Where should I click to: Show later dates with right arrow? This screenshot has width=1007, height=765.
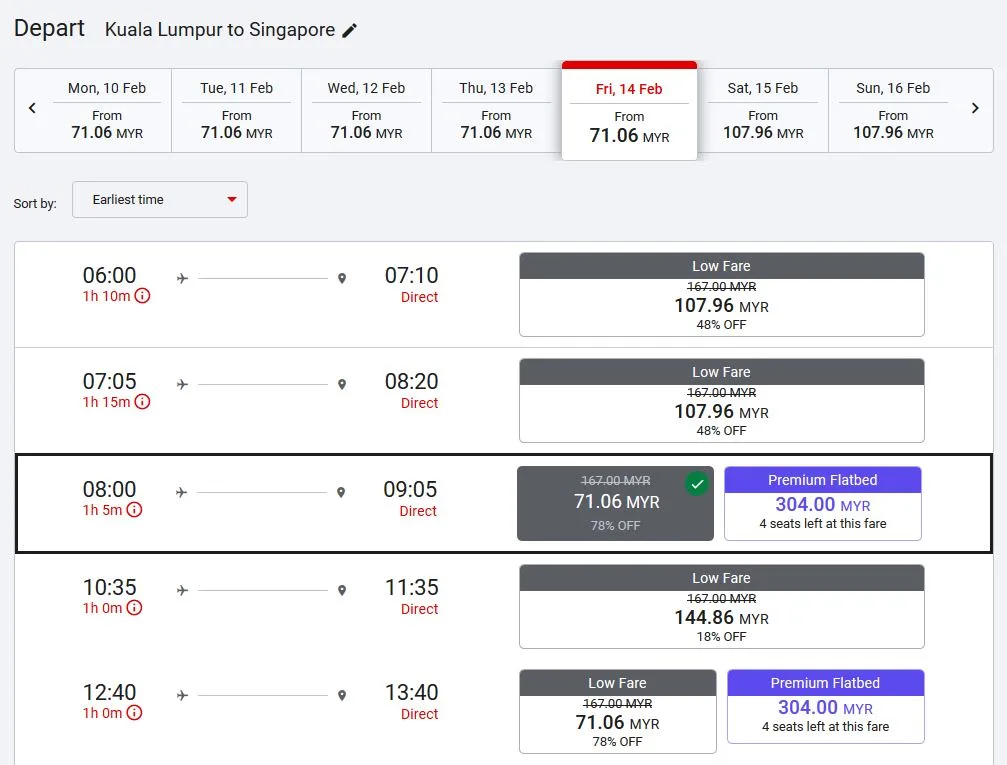click(975, 108)
